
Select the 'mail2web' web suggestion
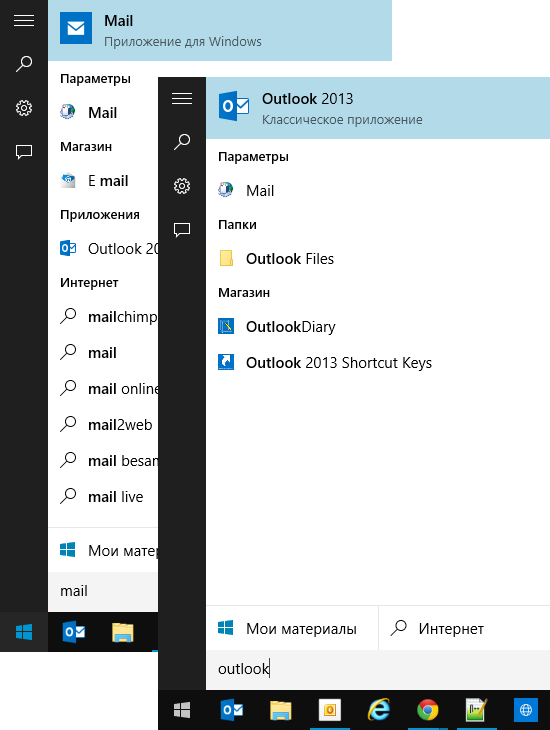coord(103,425)
